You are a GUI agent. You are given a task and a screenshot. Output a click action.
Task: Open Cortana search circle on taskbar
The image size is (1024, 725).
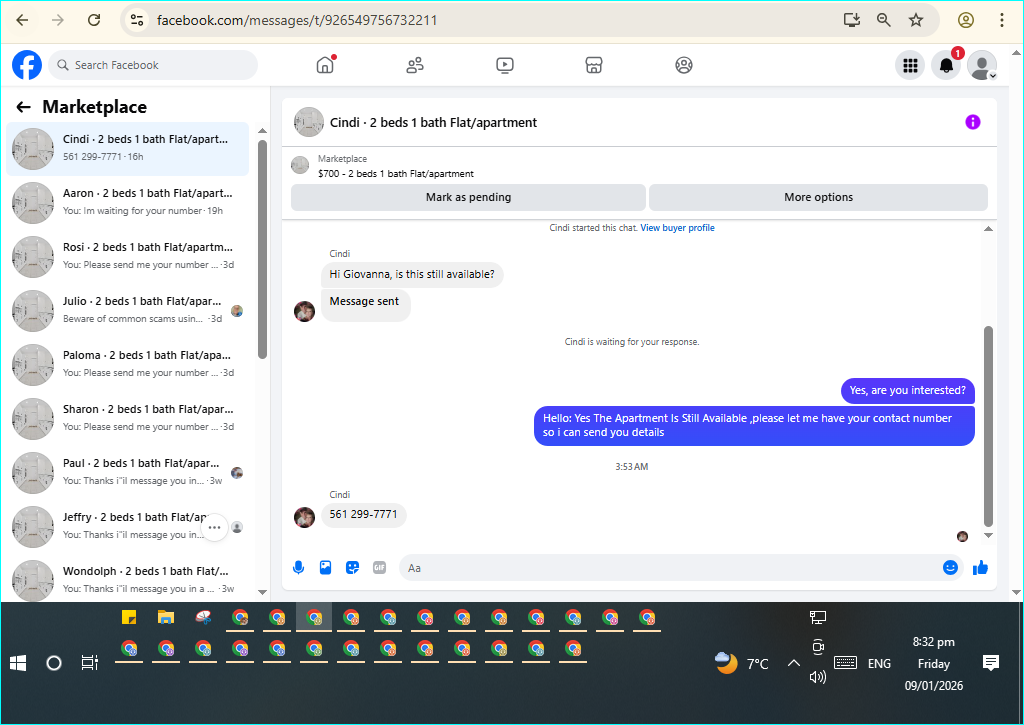point(54,664)
